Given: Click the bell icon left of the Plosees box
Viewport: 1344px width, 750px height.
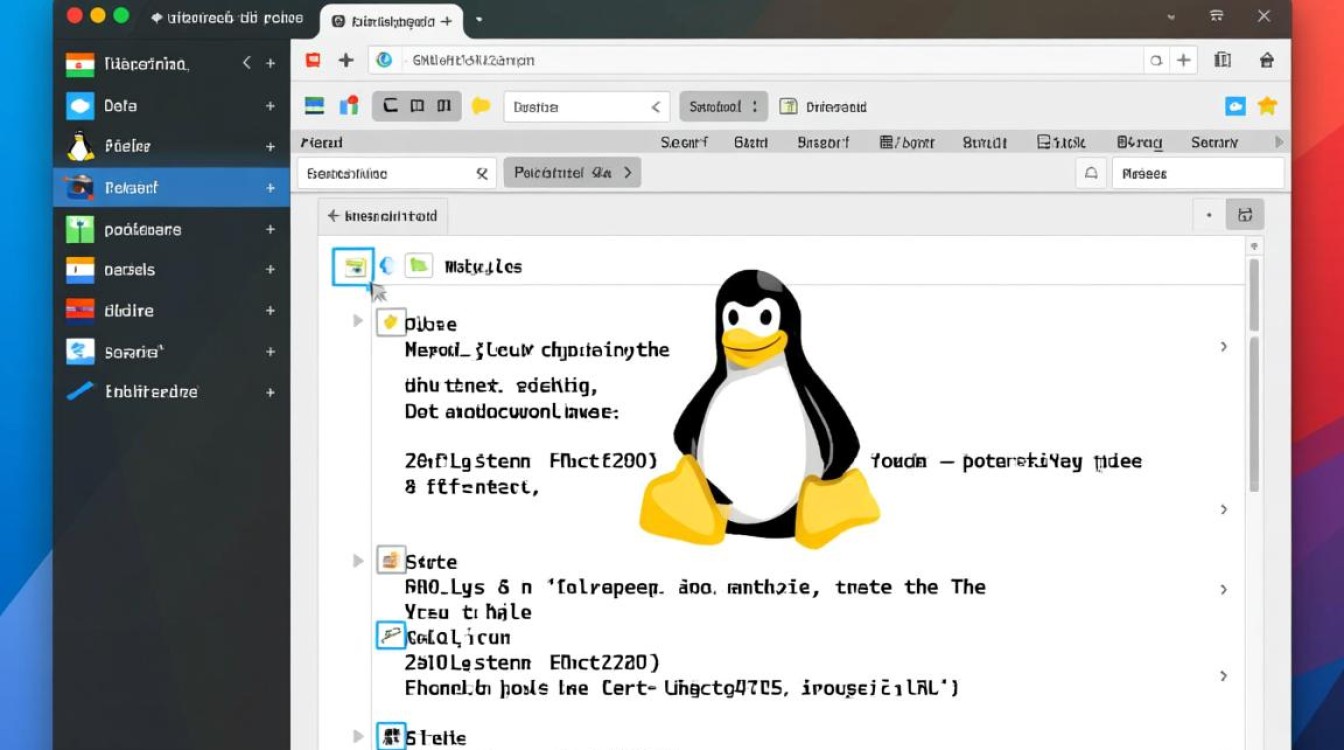Looking at the screenshot, I should (x=1091, y=172).
